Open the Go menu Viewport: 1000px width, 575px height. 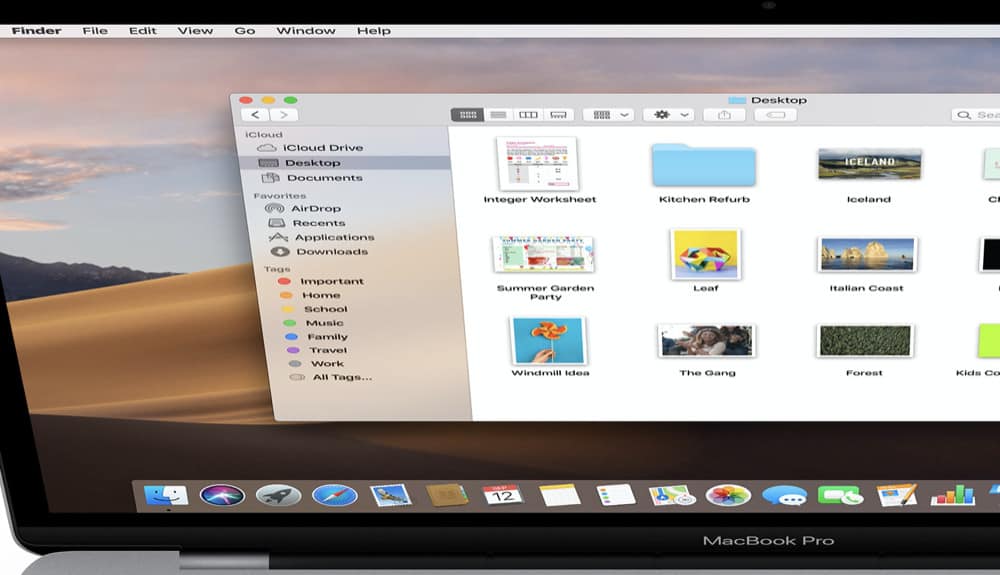click(x=245, y=31)
